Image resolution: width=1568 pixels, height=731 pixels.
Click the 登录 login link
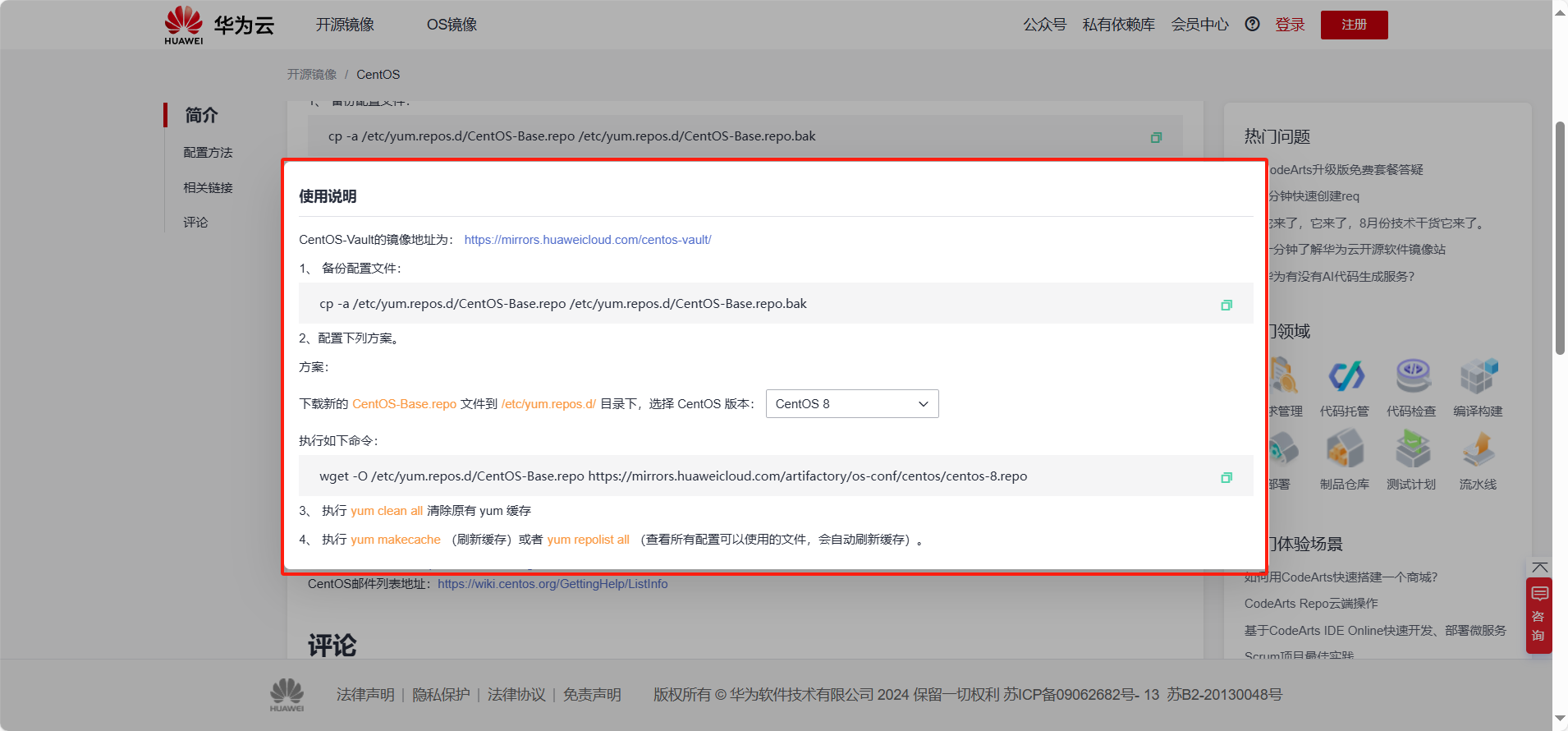[x=1289, y=25]
